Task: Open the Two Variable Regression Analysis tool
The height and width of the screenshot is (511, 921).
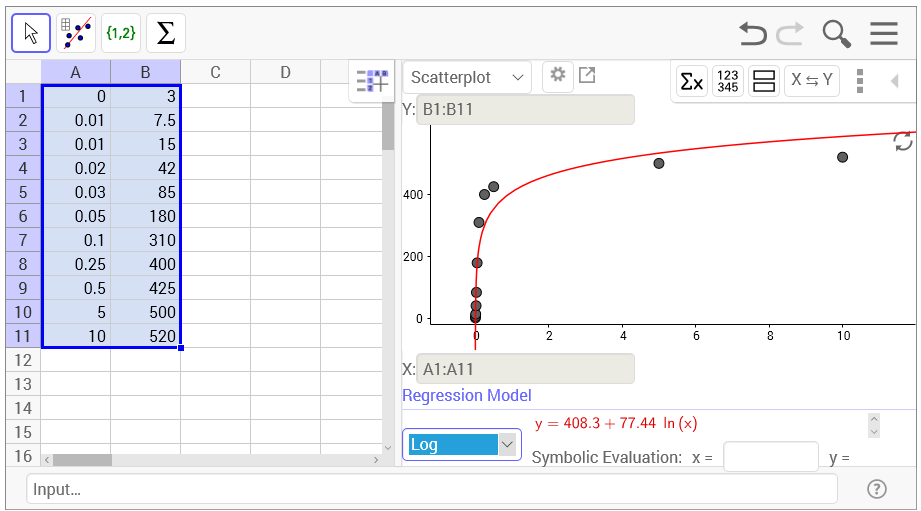Action: click(76, 33)
